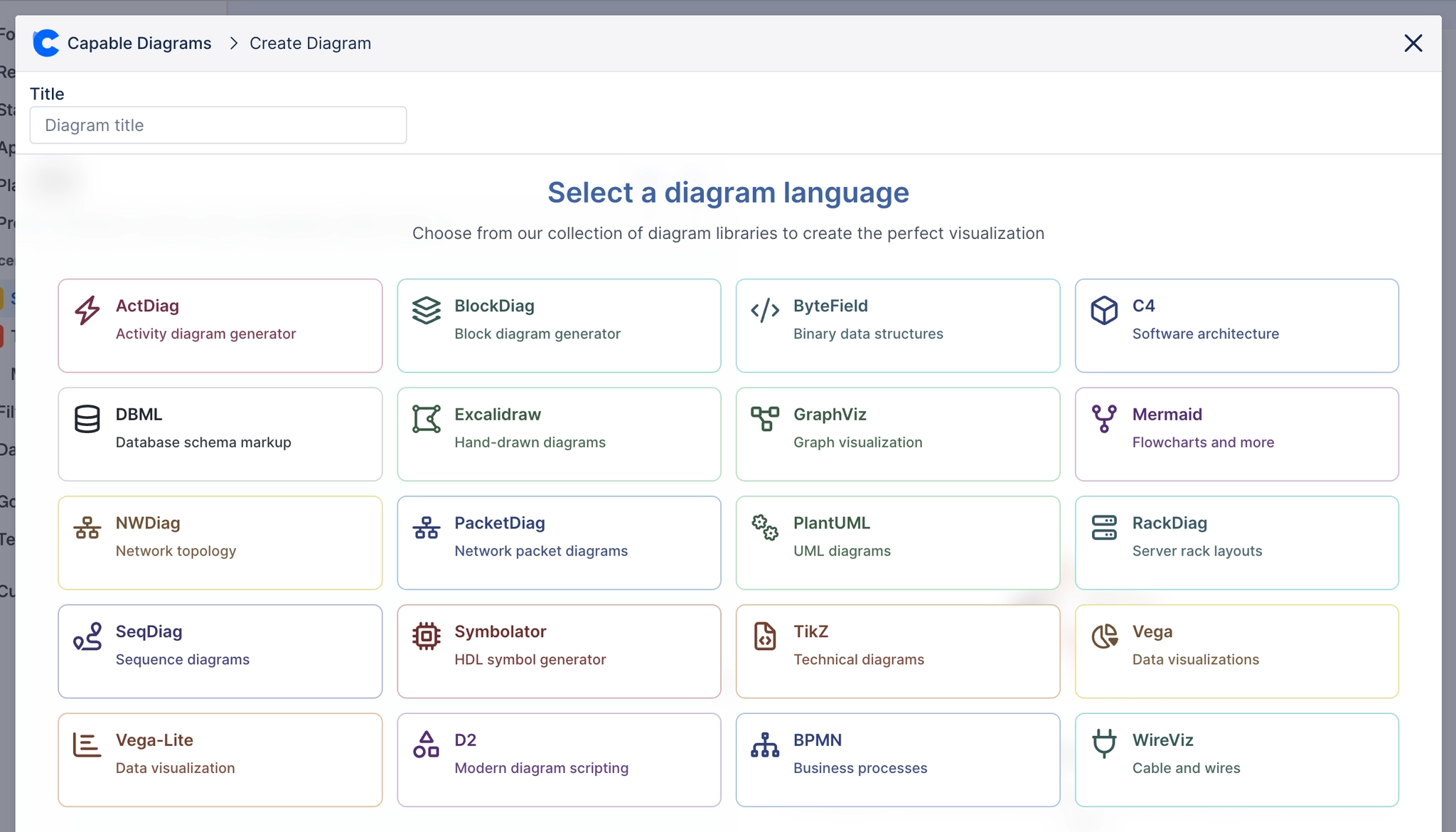The height and width of the screenshot is (832, 1456).
Task: Click the ByteField code brackets icon
Action: point(764,310)
